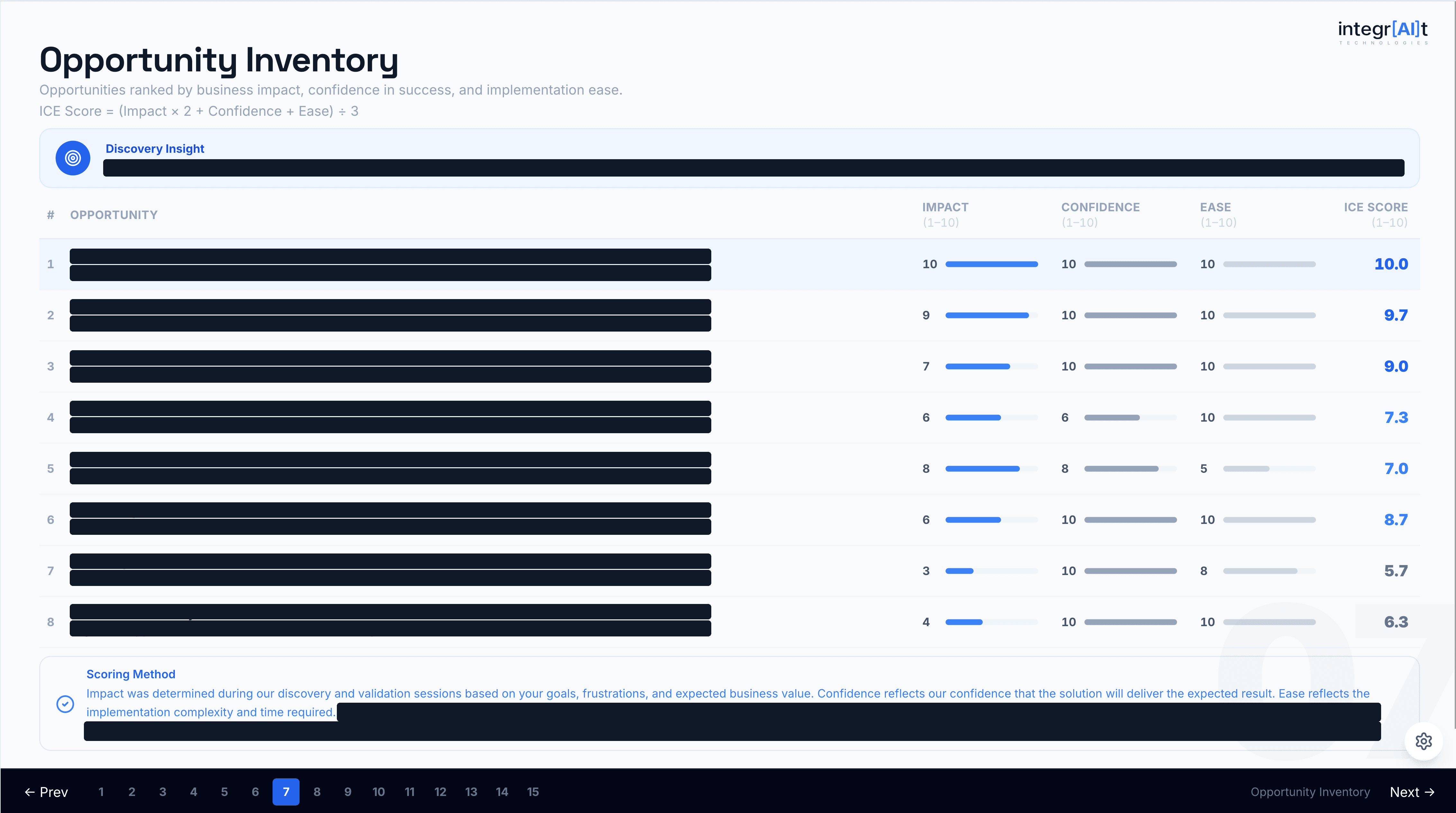Click Impact value 9 in row 2
The width and height of the screenshot is (1456, 813).
coord(926,315)
